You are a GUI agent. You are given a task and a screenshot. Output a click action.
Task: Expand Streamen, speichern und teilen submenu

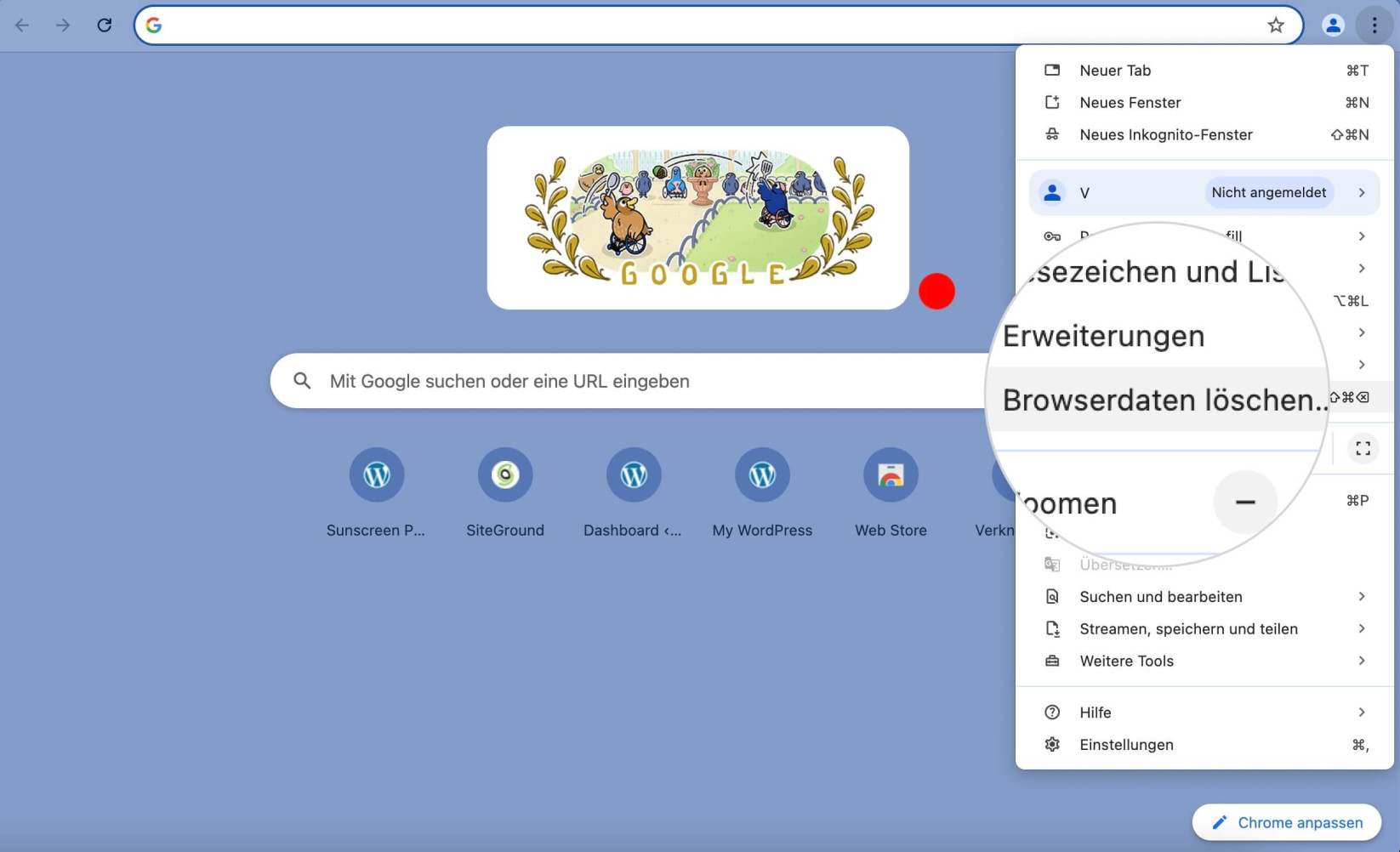tap(1204, 629)
